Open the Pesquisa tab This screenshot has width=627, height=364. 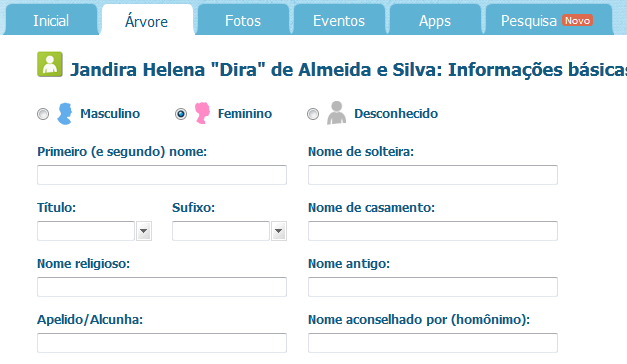pos(548,20)
